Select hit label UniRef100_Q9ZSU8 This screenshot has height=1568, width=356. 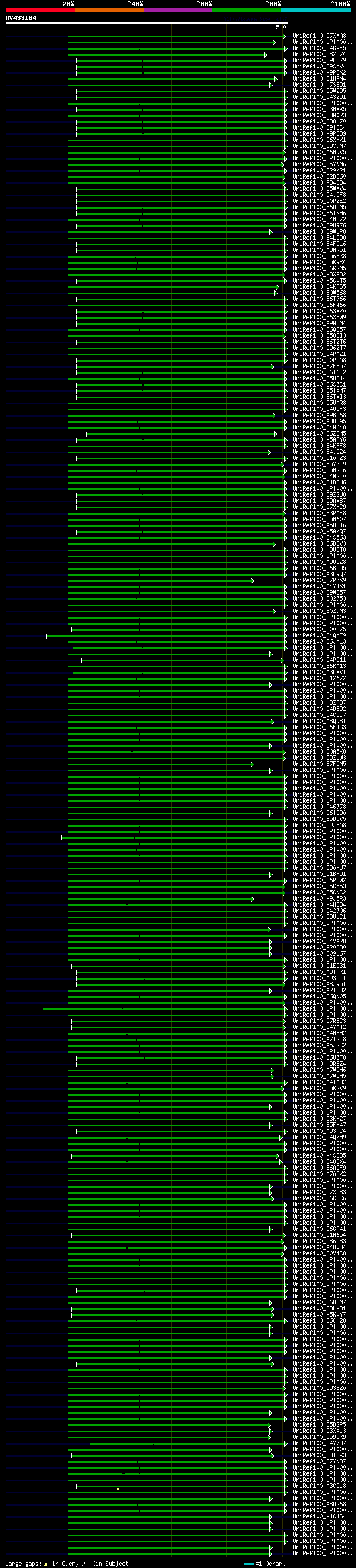click(x=319, y=495)
